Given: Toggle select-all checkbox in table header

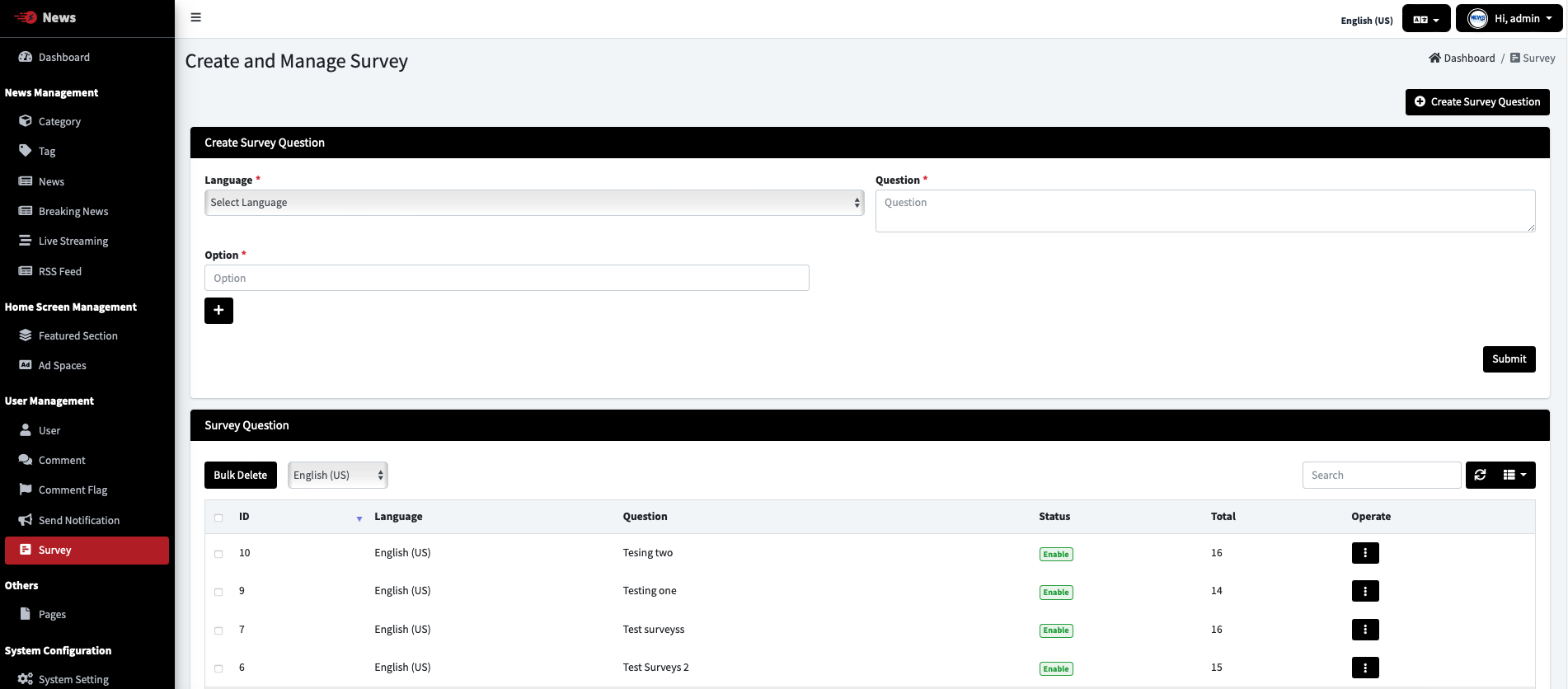Looking at the screenshot, I should point(218,518).
